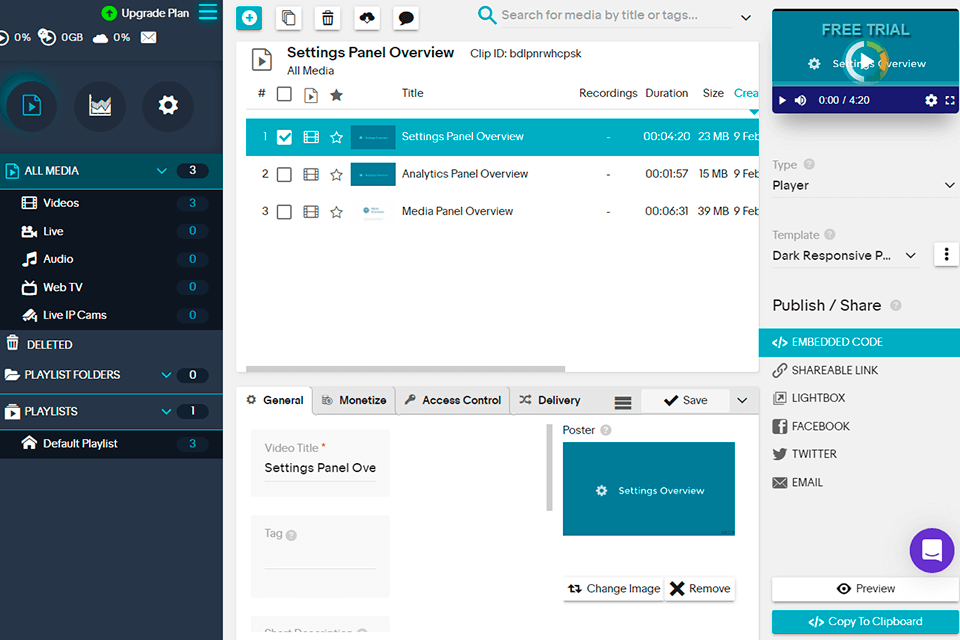
Task: Open the Type Player dropdown
Action: coord(863,185)
